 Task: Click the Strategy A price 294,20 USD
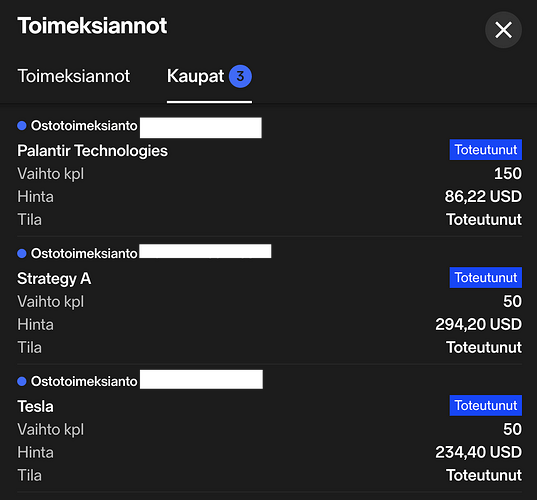point(478,324)
